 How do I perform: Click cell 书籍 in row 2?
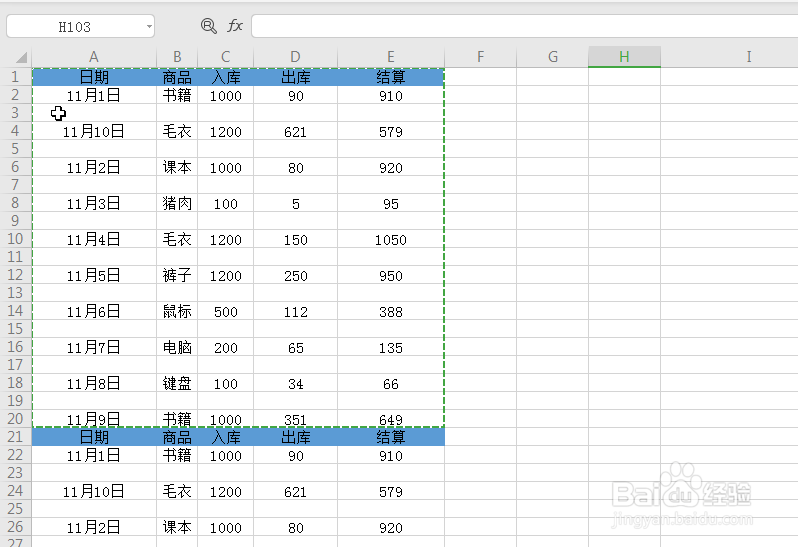(177, 95)
